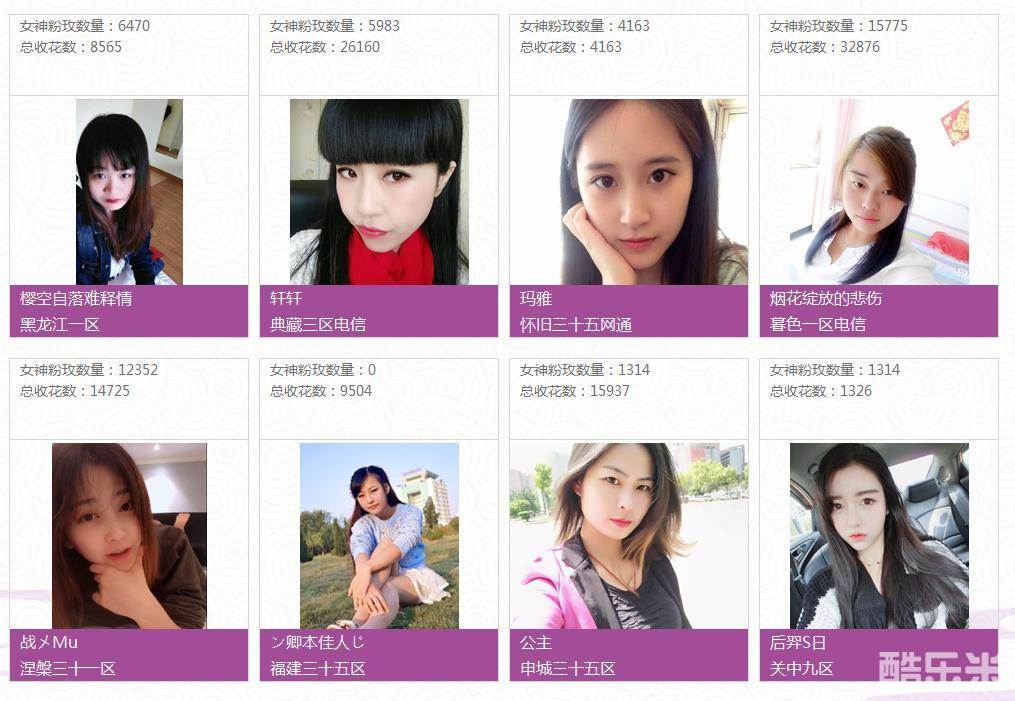
Task: Click the name 樱空自落难释情
Action: pyautogui.click(x=76, y=298)
